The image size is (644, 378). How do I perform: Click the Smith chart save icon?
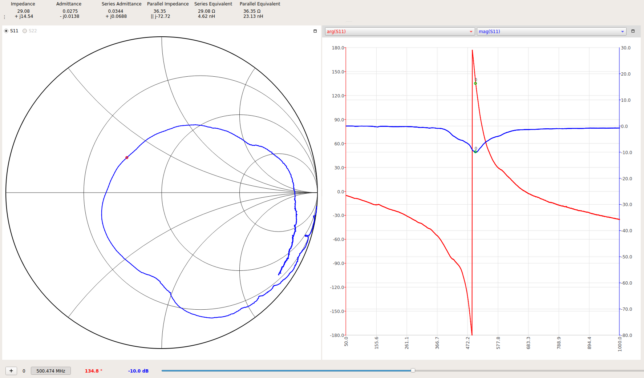[315, 31]
